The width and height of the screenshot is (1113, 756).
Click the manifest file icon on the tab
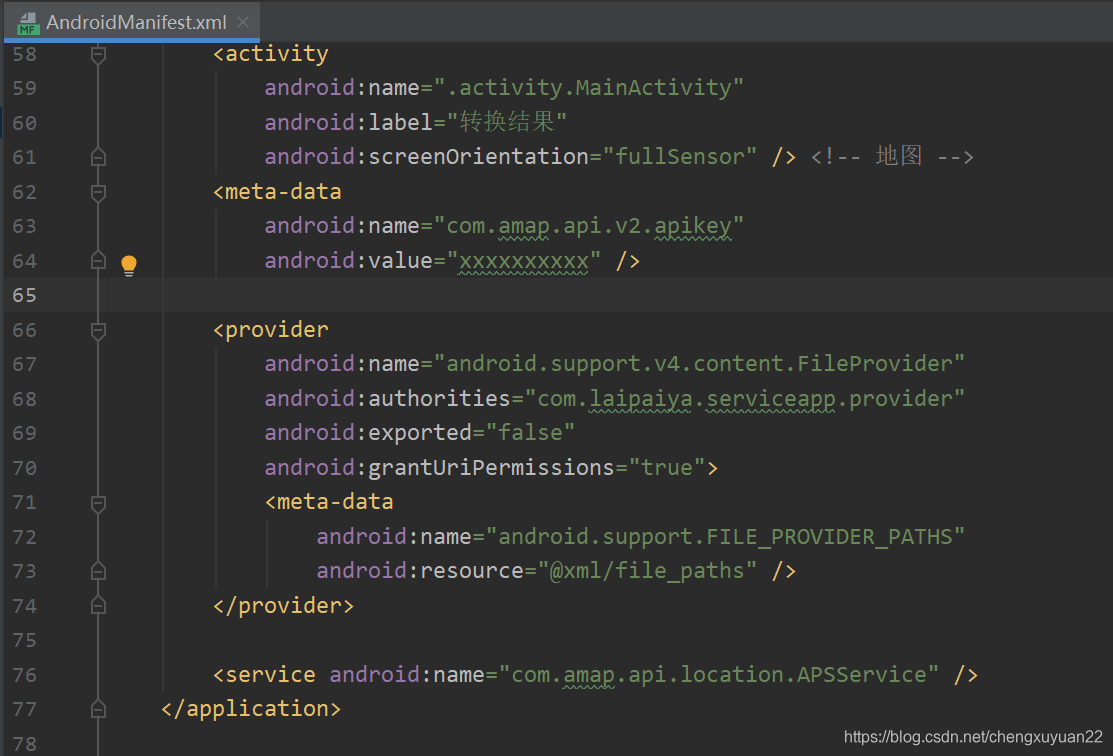coord(28,23)
